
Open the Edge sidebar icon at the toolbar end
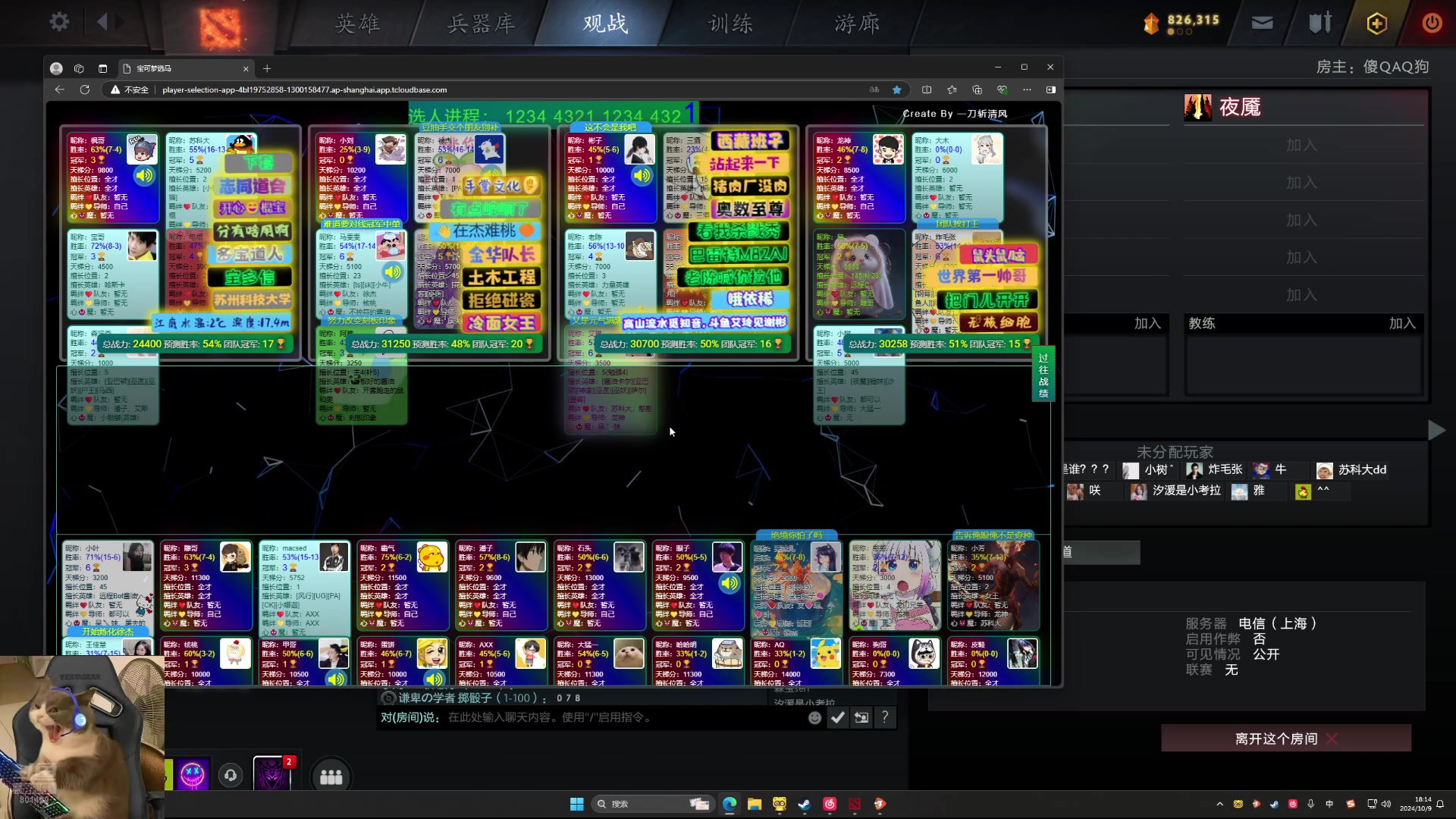pos(1050,89)
